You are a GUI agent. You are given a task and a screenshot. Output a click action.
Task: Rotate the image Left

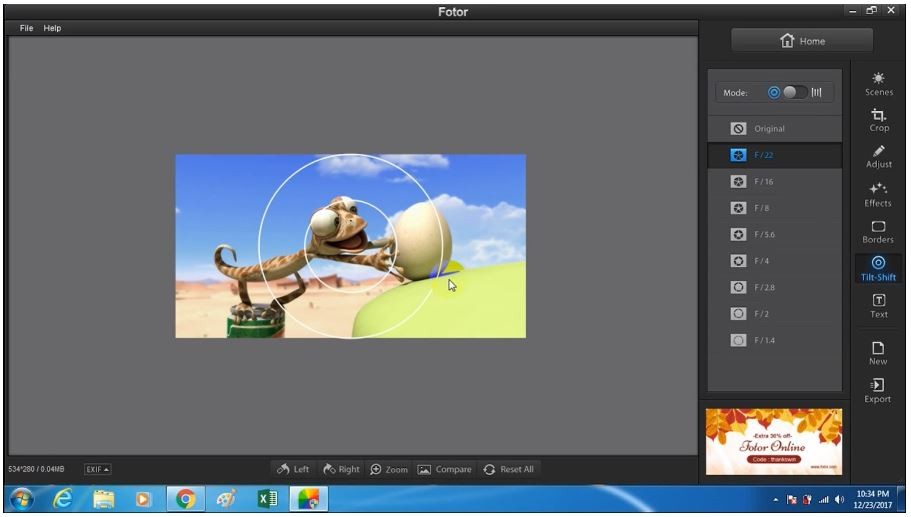pyautogui.click(x=293, y=469)
